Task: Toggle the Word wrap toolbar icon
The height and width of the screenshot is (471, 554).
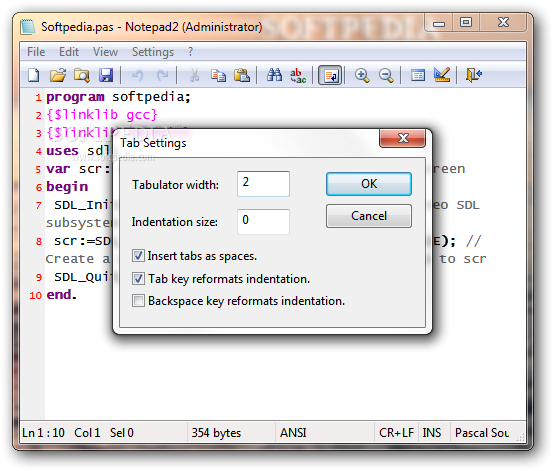Action: [330, 75]
